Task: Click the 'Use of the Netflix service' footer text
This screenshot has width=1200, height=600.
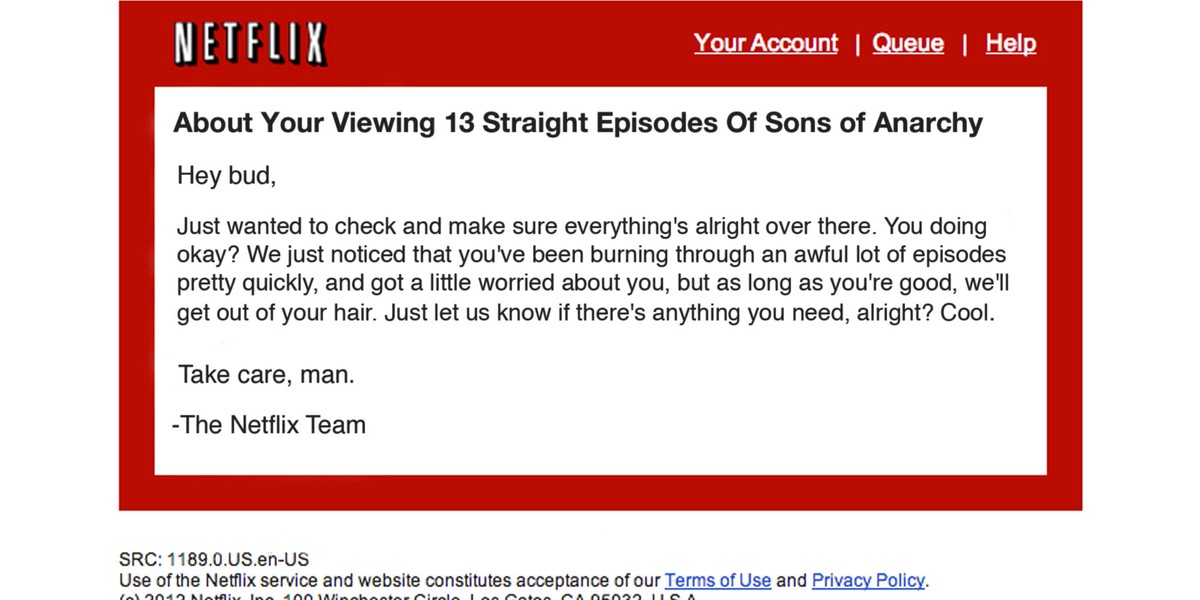Action: click(x=390, y=580)
